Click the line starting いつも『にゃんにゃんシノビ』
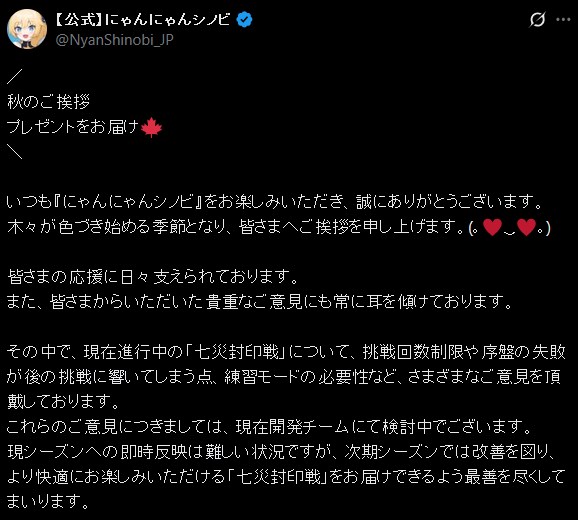The image size is (578, 520). 275,202
